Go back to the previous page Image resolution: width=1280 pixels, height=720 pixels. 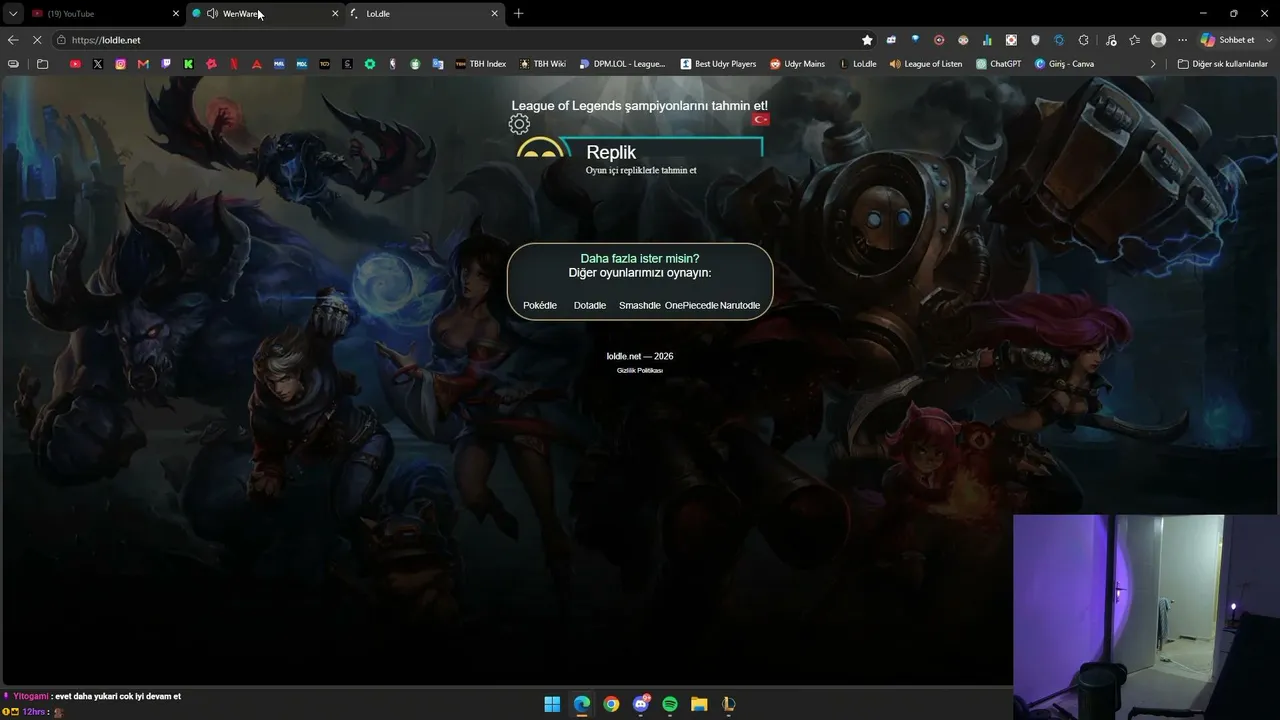tap(13, 40)
